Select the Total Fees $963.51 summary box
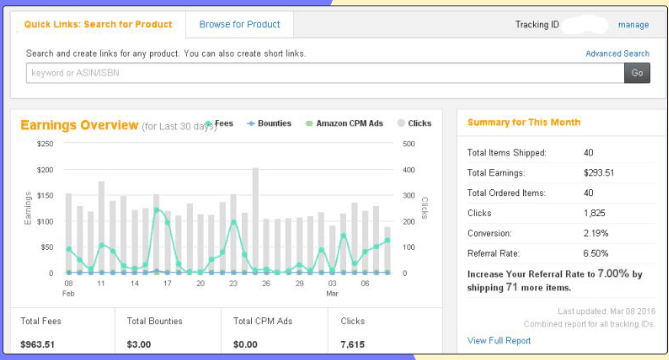 63,331
